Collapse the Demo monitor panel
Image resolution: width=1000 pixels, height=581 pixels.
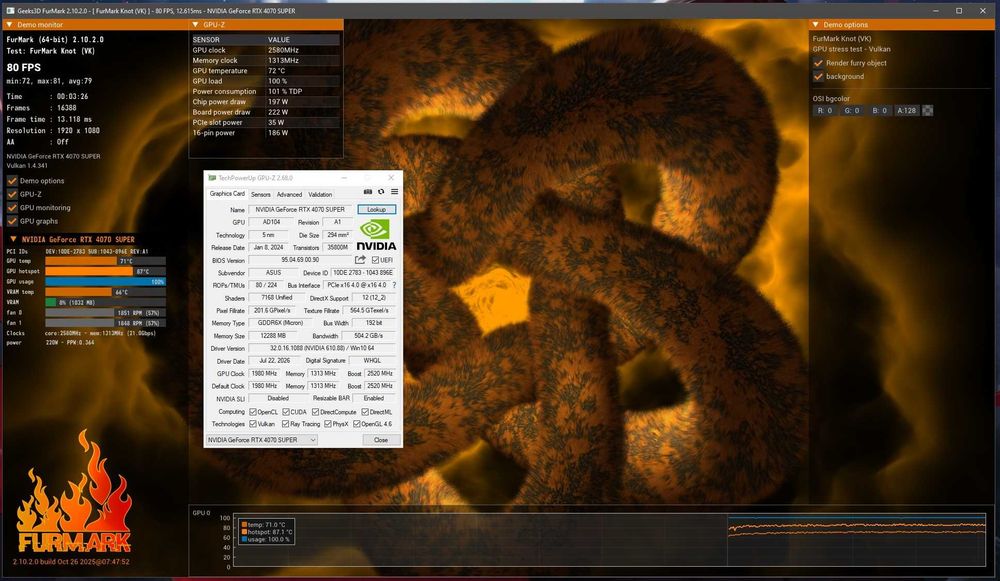(x=9, y=25)
